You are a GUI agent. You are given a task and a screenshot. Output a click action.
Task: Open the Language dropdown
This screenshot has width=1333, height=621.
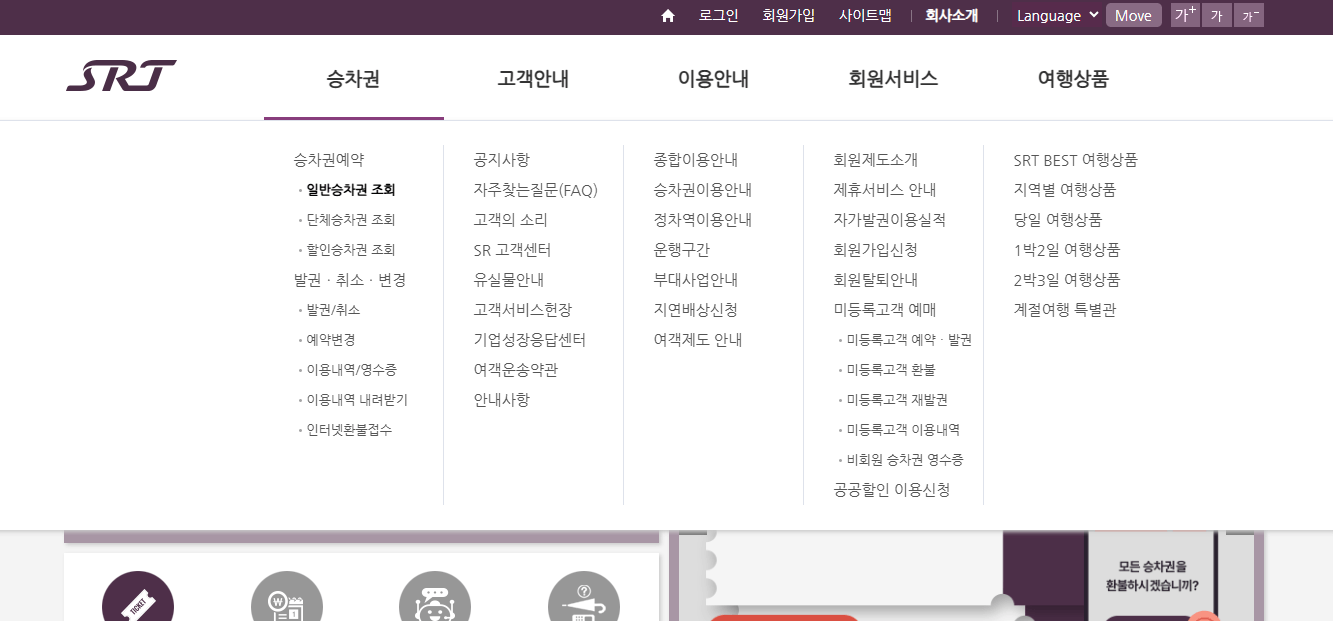(1055, 15)
